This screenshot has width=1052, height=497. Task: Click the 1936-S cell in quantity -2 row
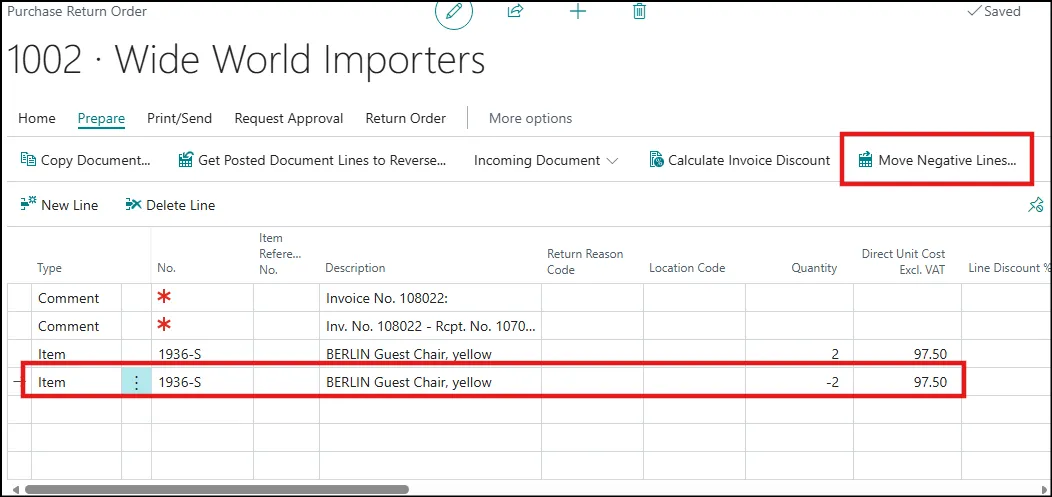[x=202, y=382]
